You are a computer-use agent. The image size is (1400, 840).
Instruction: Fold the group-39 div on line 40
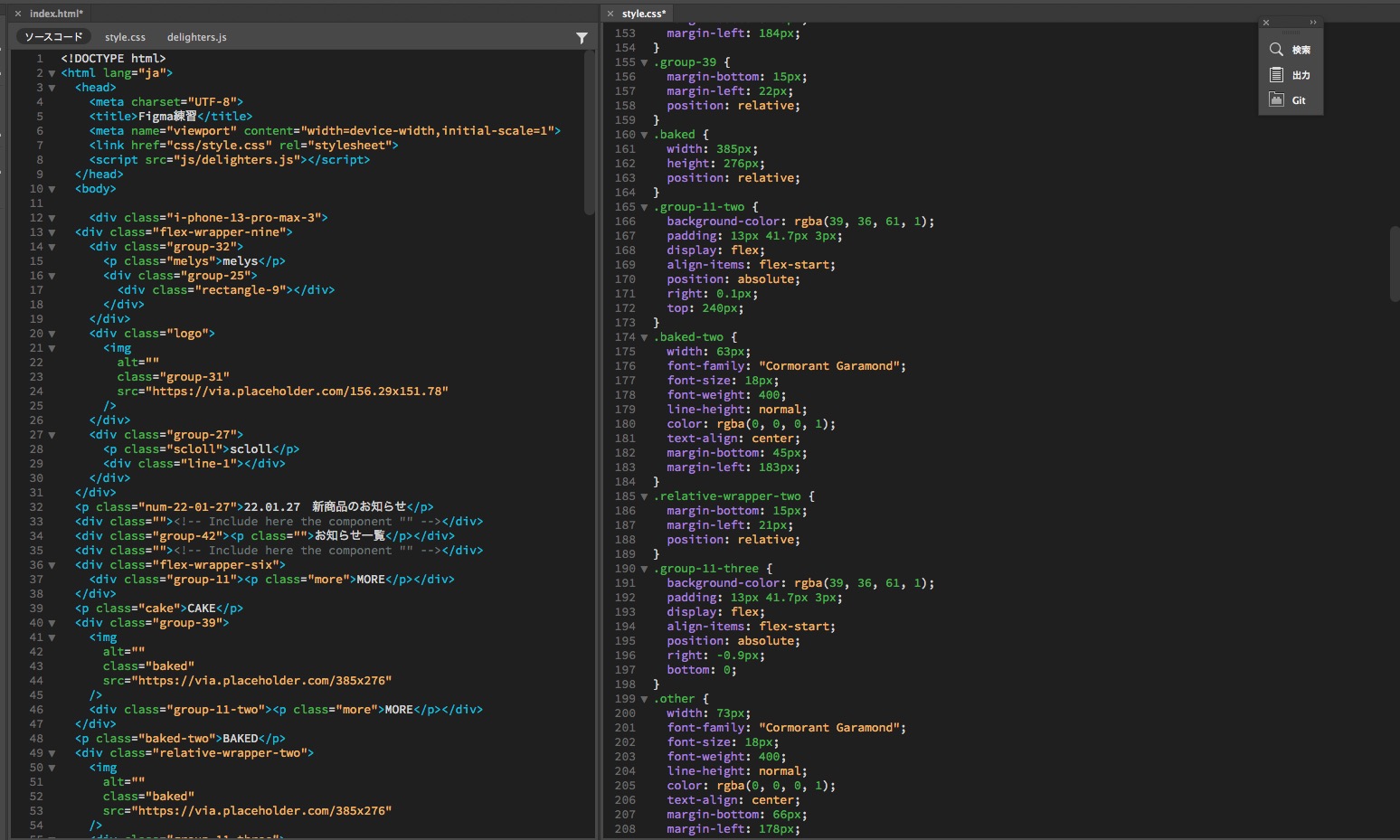52,623
